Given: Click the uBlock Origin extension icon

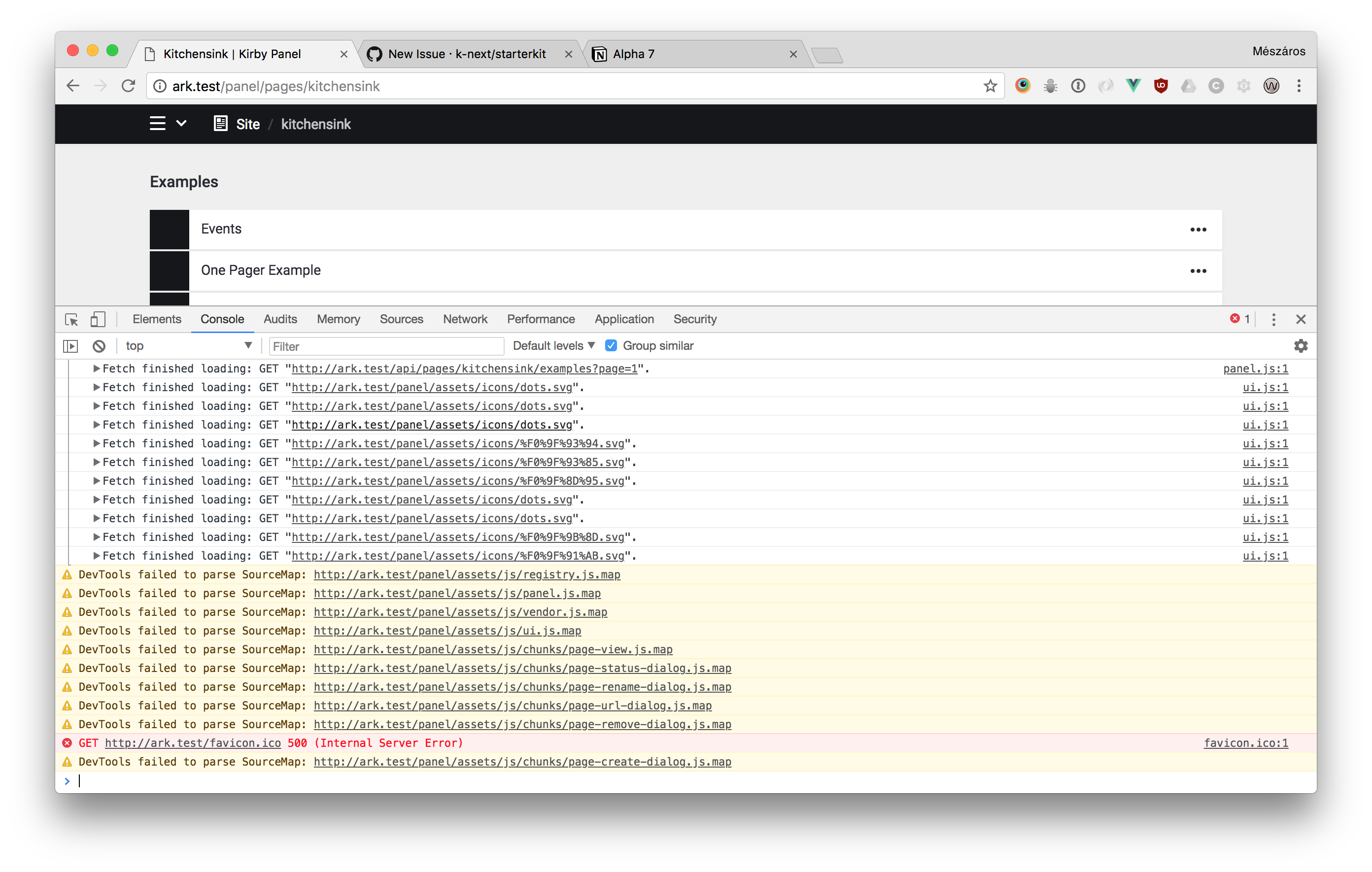Looking at the screenshot, I should [1161, 86].
